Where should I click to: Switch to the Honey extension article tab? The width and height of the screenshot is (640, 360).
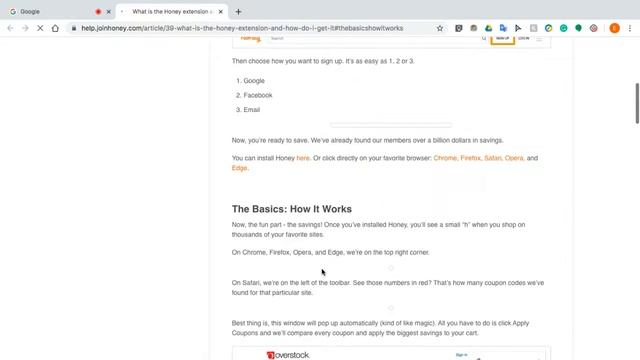(x=171, y=12)
